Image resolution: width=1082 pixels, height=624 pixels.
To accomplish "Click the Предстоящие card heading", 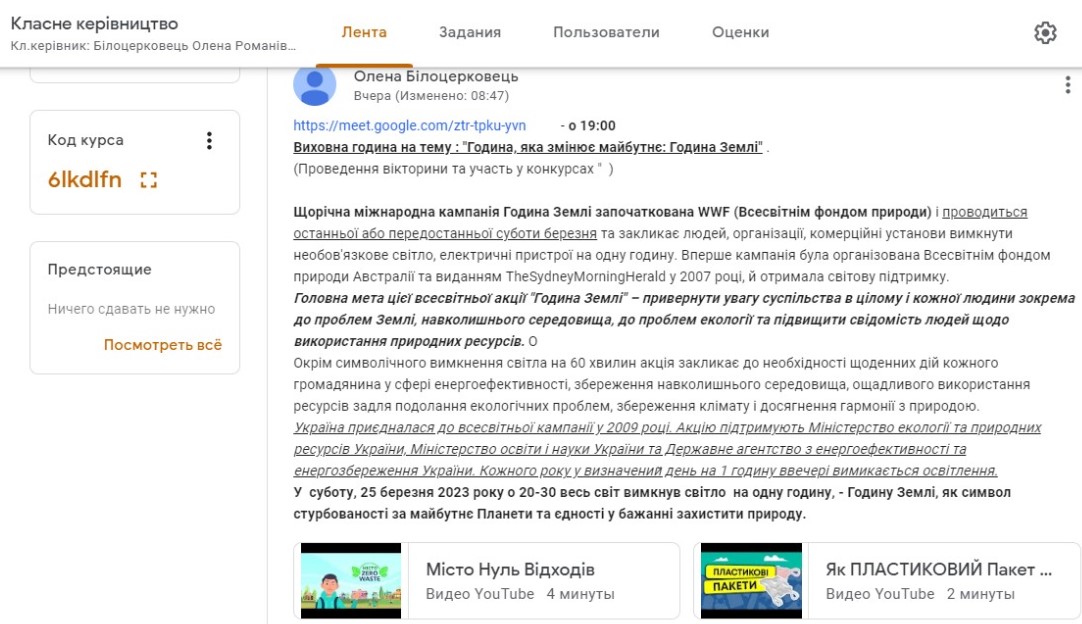I will [100, 270].
